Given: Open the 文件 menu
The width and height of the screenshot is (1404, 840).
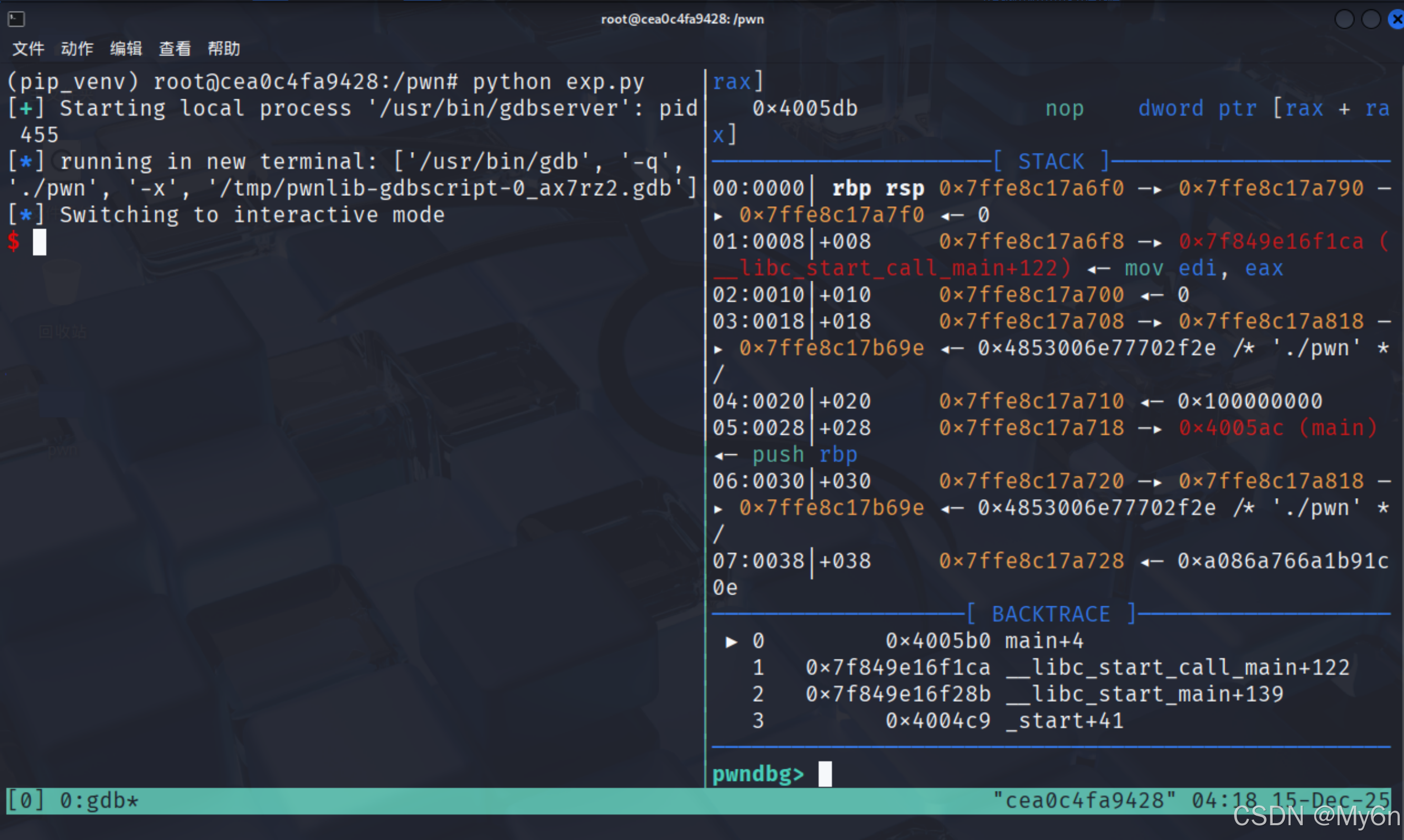Looking at the screenshot, I should pyautogui.click(x=29, y=49).
